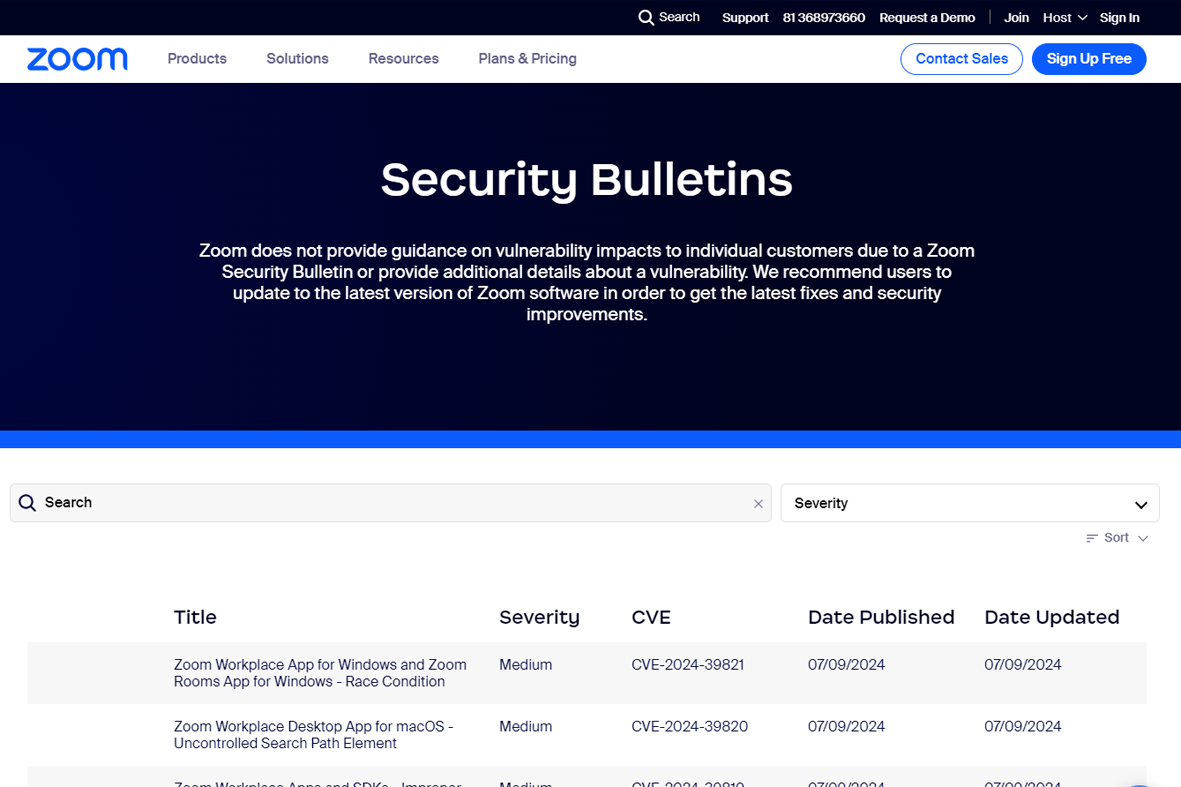Click Date Published of CVE-2024-39821 row
Image resolution: width=1181 pixels, height=787 pixels.
click(846, 665)
